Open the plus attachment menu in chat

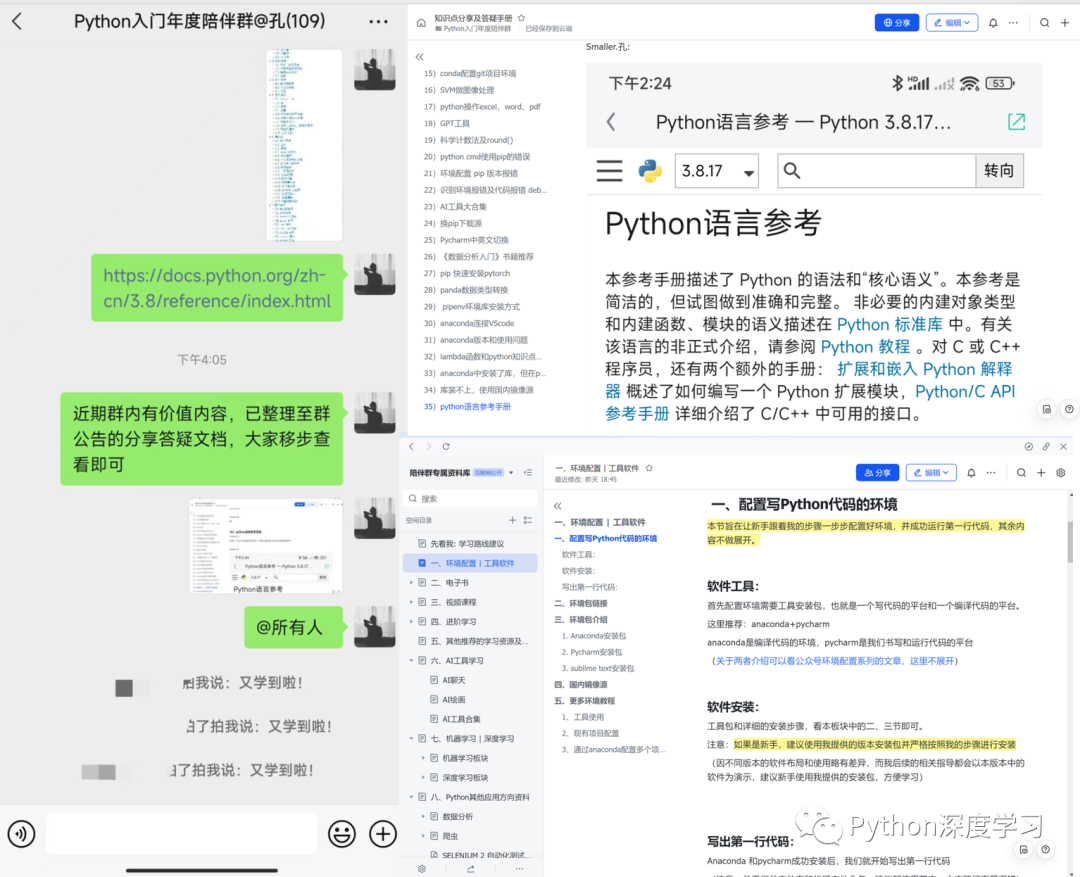point(383,834)
